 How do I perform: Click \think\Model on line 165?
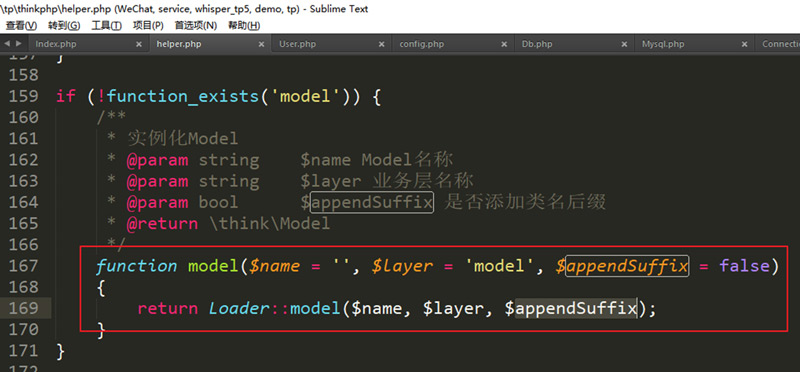(x=270, y=224)
